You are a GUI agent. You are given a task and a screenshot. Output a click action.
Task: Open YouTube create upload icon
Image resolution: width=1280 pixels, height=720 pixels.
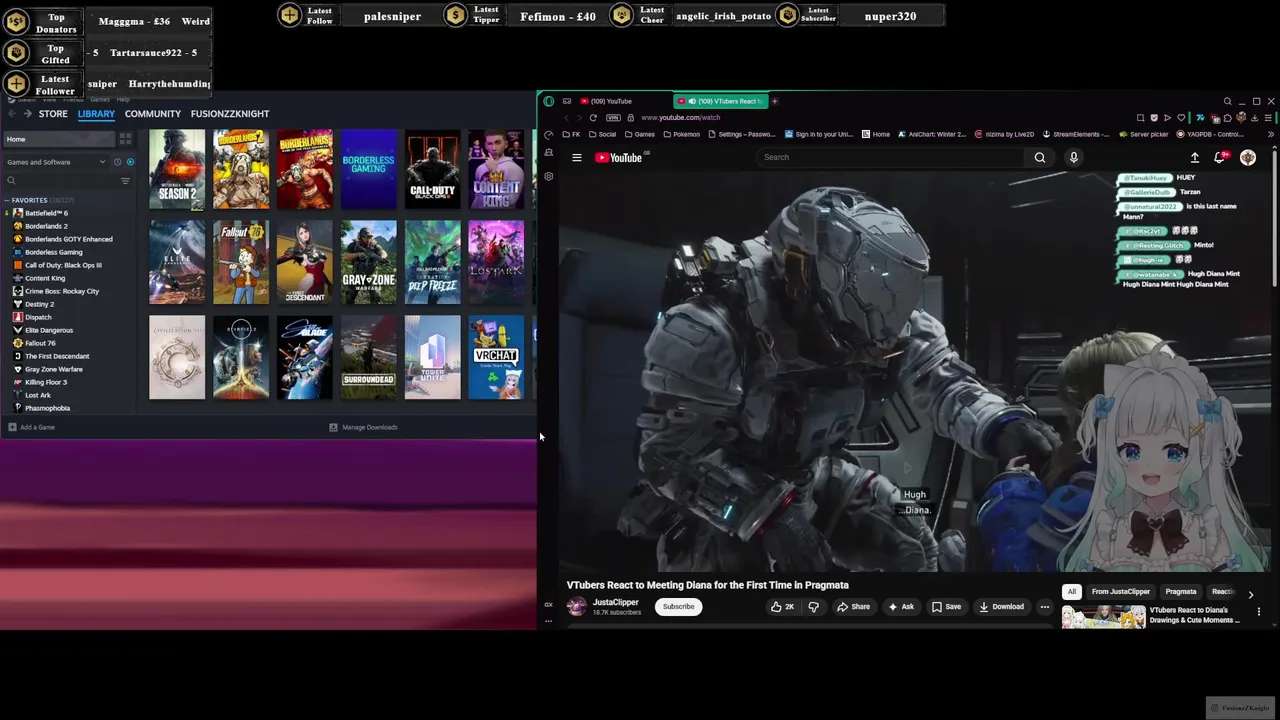point(1194,157)
